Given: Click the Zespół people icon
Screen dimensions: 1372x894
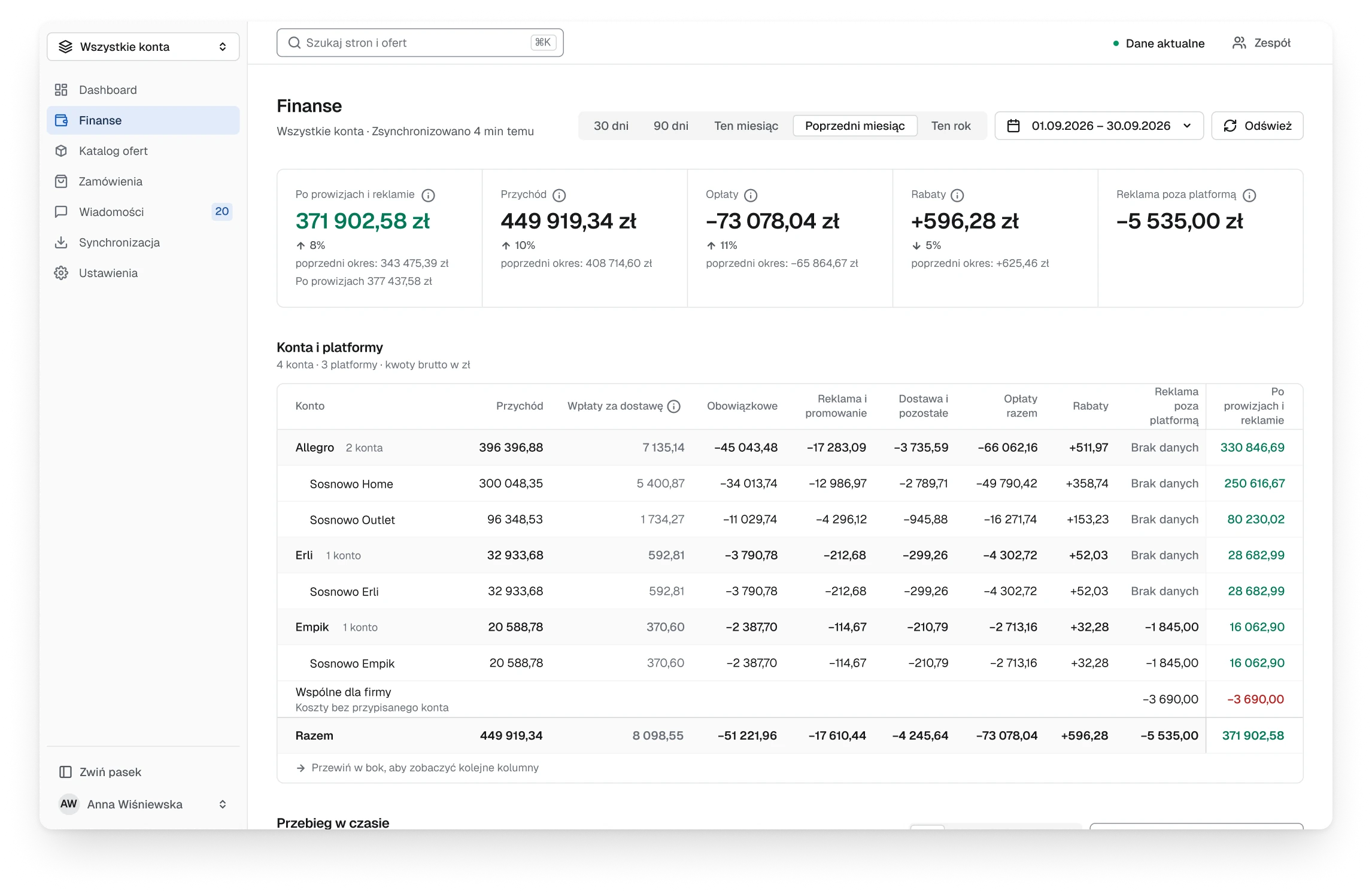Looking at the screenshot, I should click(x=1239, y=43).
